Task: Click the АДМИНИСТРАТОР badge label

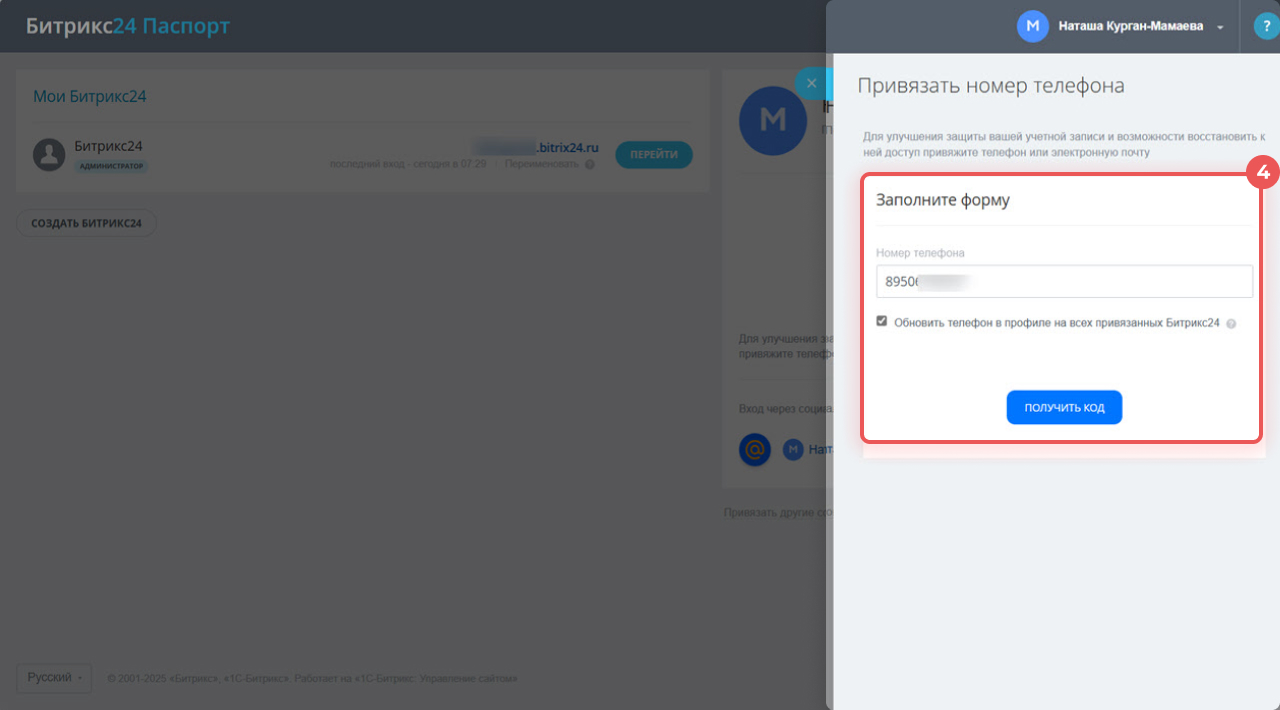Action: [111, 166]
